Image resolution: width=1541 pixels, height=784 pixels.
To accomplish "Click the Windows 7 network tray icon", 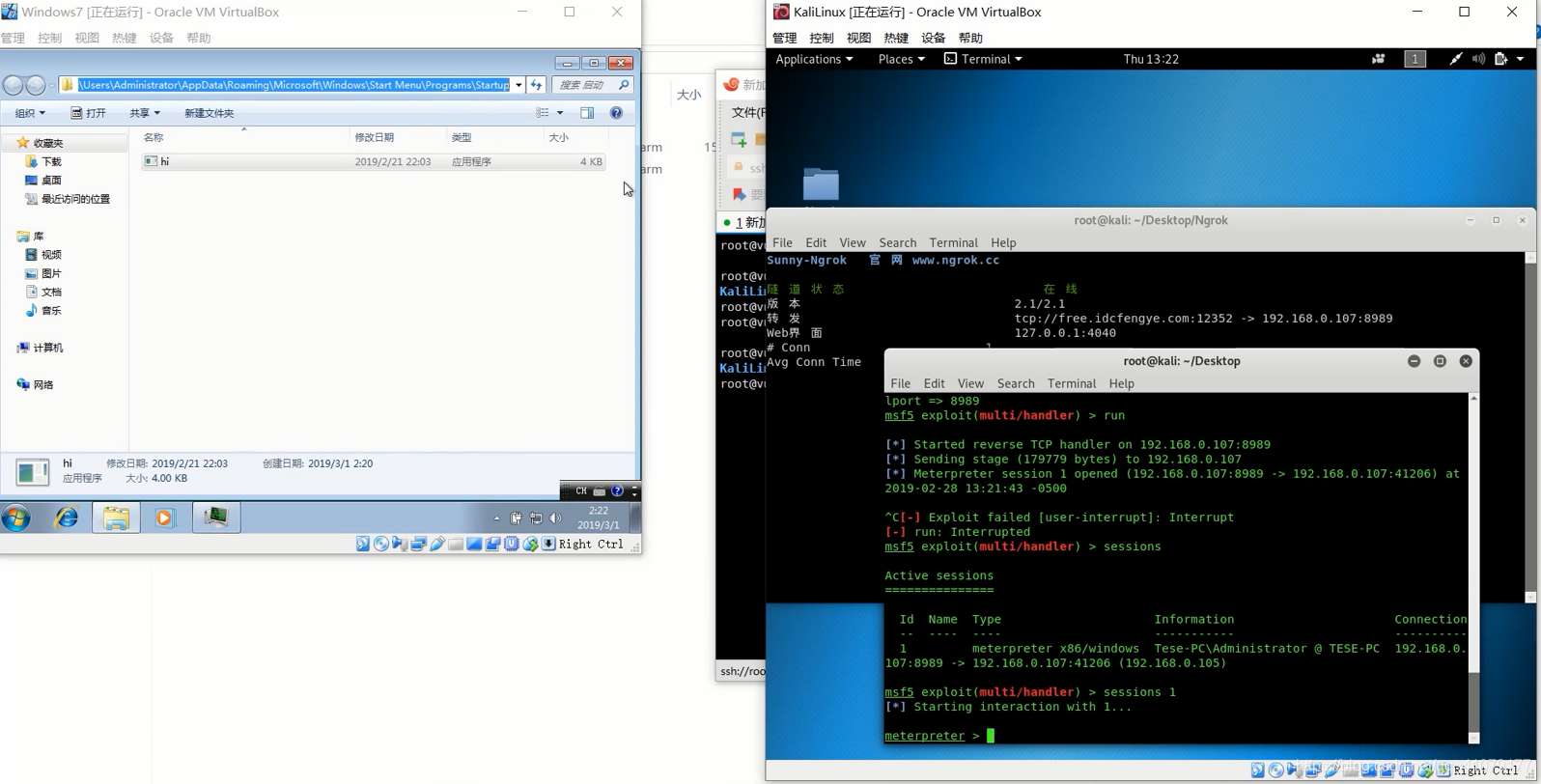I will pyautogui.click(x=536, y=518).
